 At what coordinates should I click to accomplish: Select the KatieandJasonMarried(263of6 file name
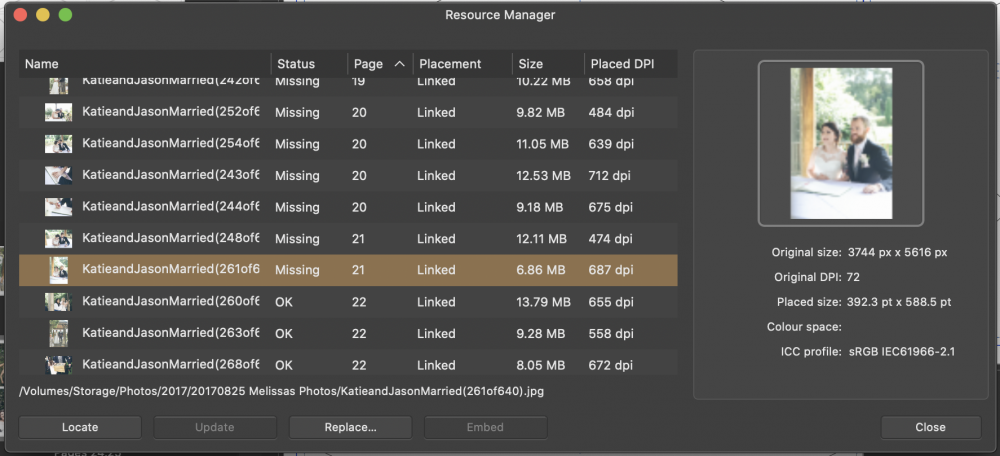[x=171, y=333]
